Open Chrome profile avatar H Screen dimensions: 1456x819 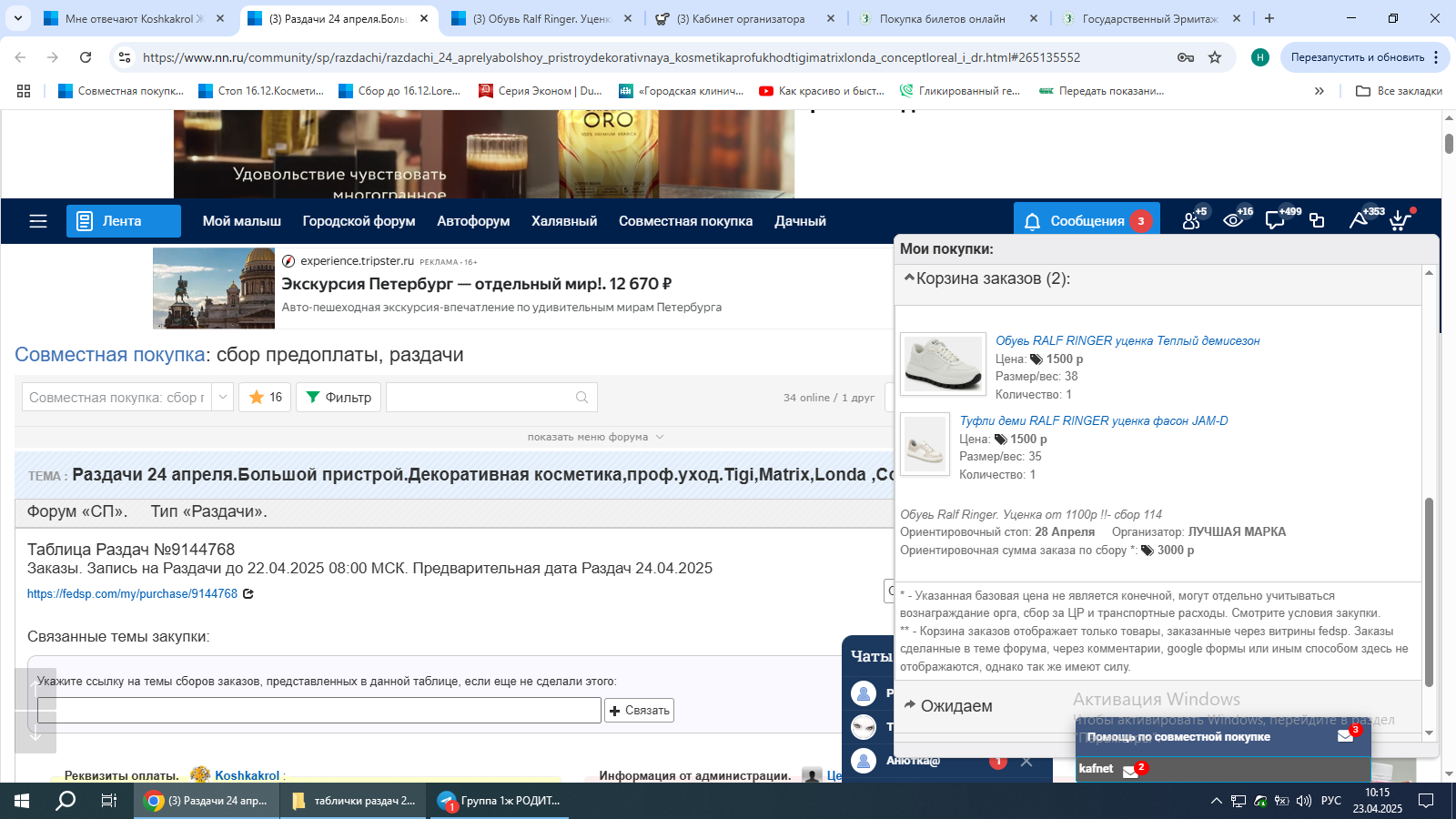(x=1260, y=57)
